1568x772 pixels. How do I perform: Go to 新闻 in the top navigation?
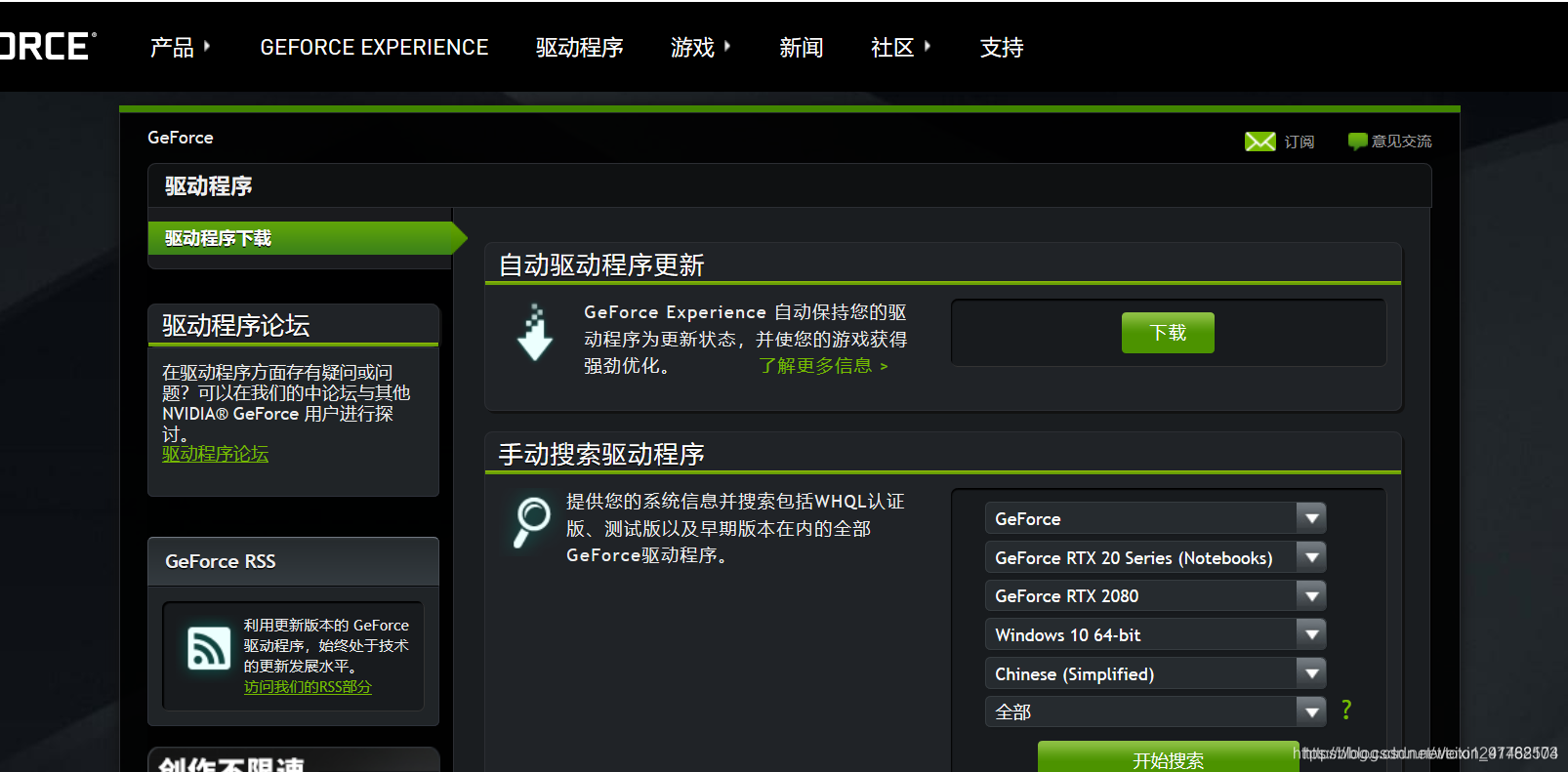pos(801,47)
